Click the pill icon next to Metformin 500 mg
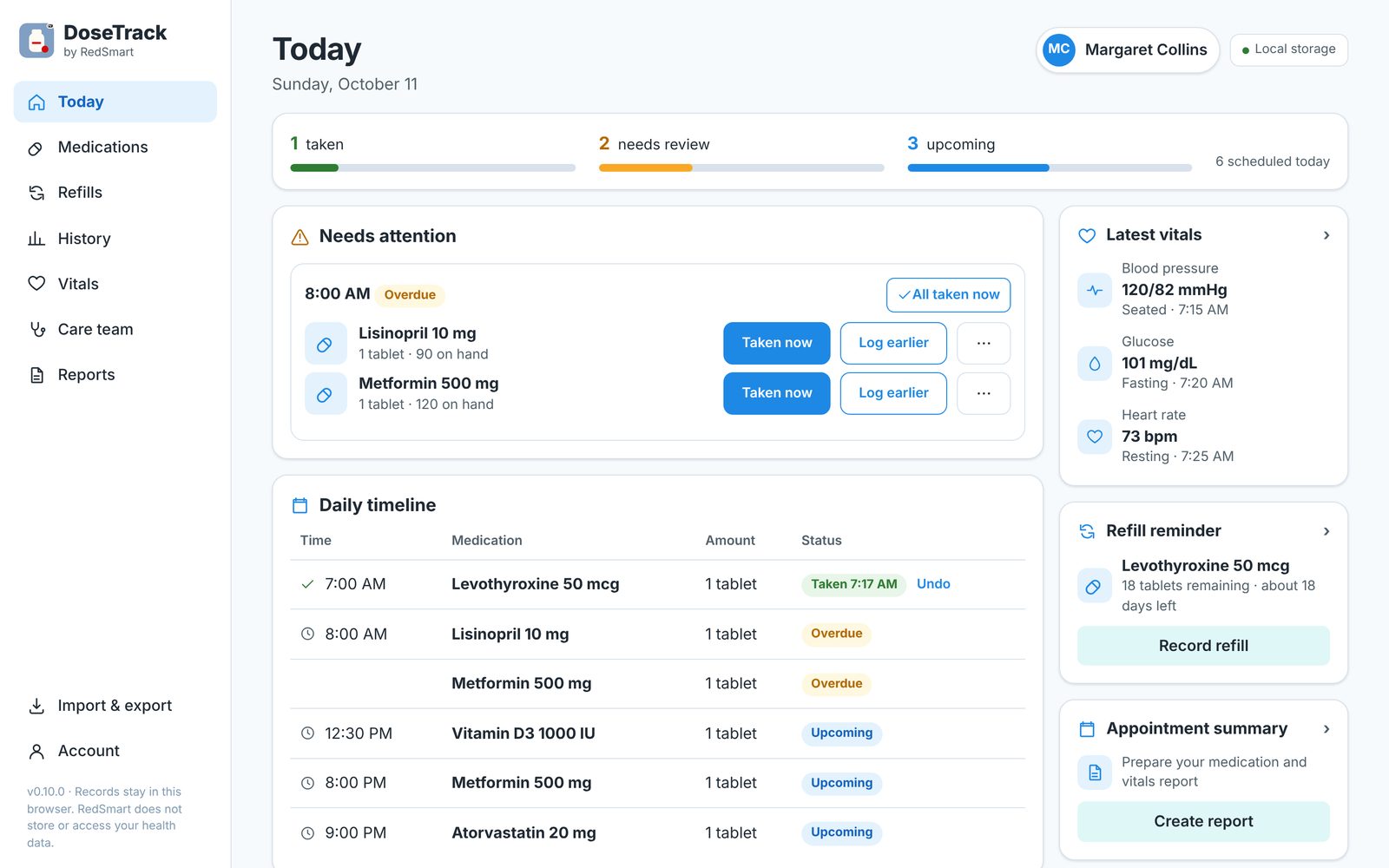 pyautogui.click(x=326, y=394)
